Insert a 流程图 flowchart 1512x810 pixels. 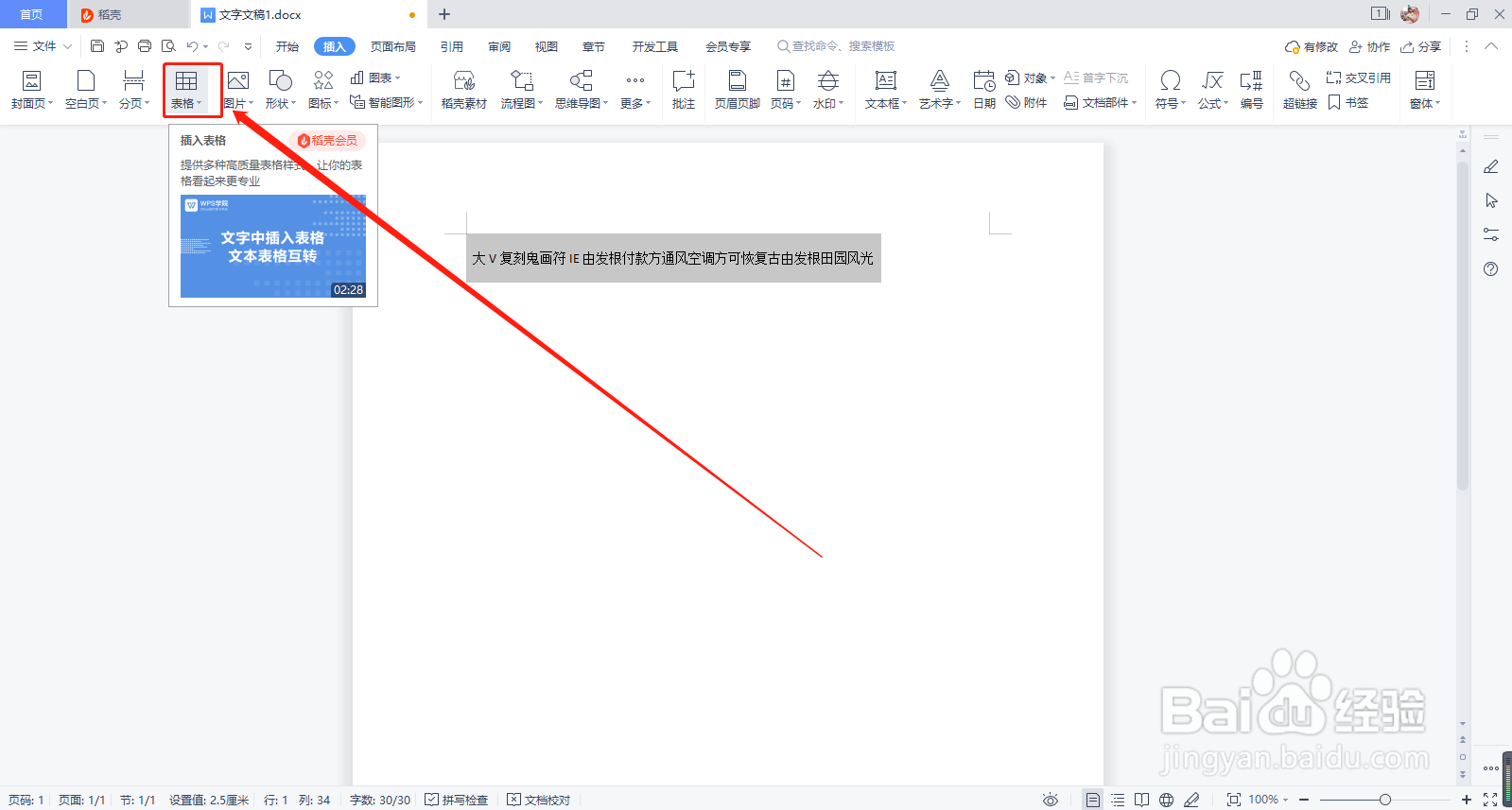tap(522, 91)
